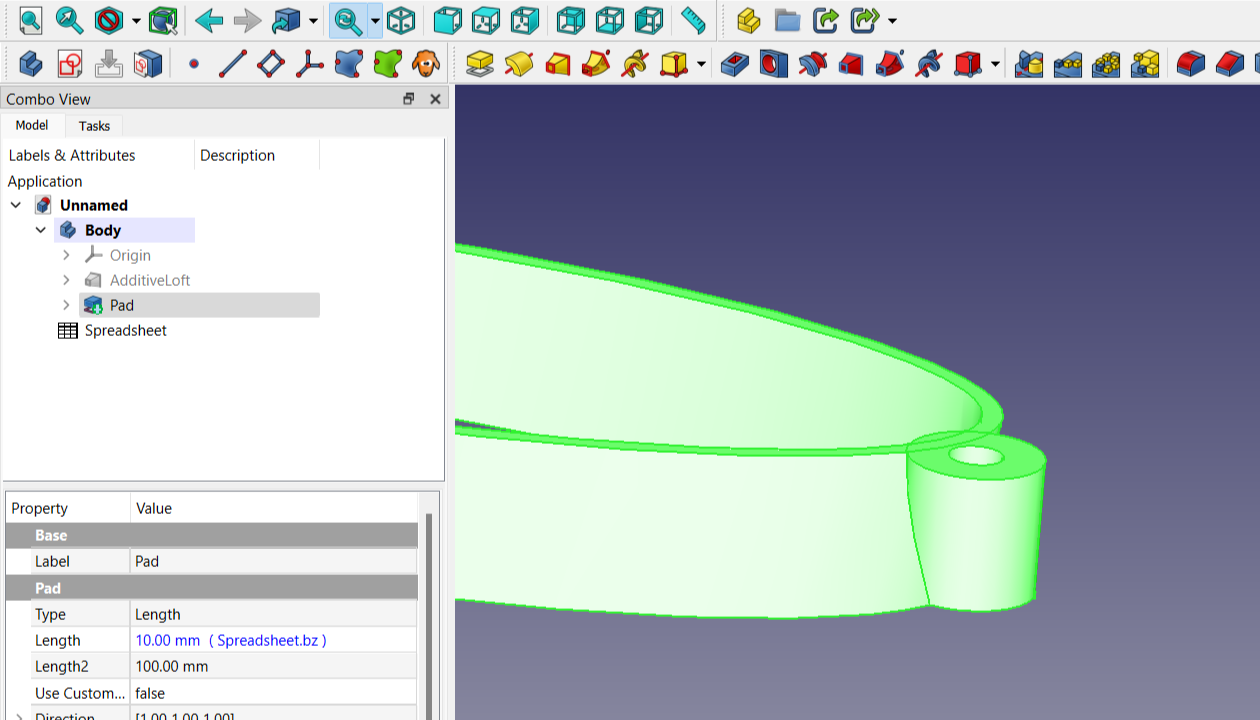Switch to the Tasks tab
Image resolution: width=1260 pixels, height=720 pixels.
point(94,126)
